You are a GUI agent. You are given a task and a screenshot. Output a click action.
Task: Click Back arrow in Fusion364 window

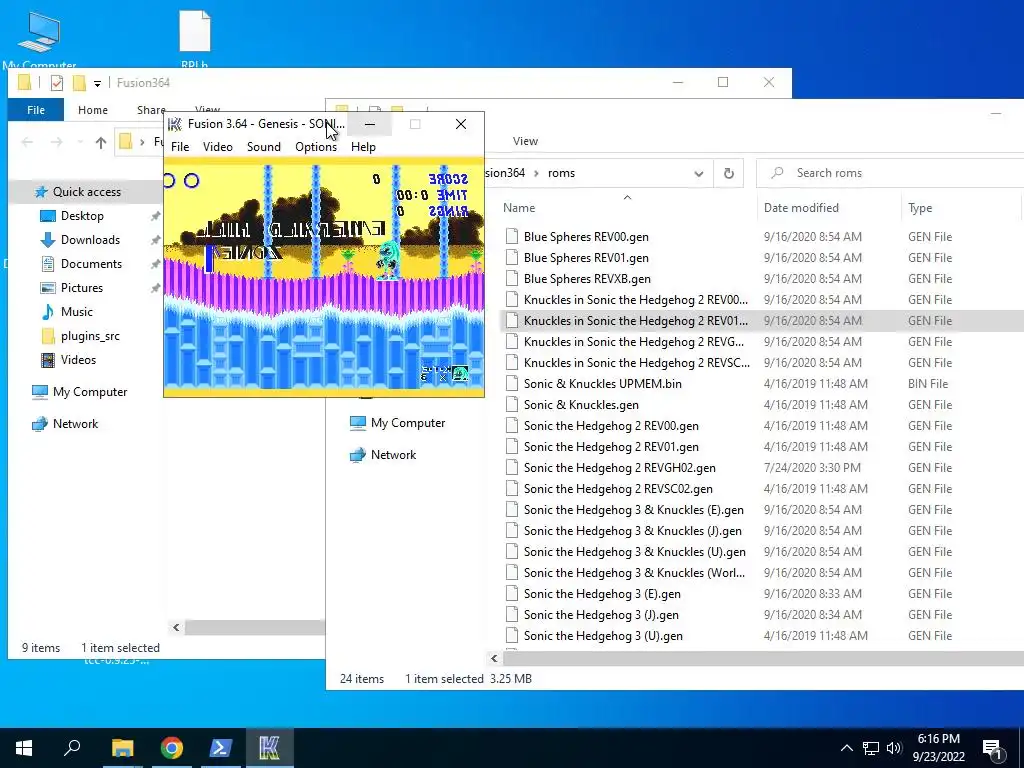27,142
